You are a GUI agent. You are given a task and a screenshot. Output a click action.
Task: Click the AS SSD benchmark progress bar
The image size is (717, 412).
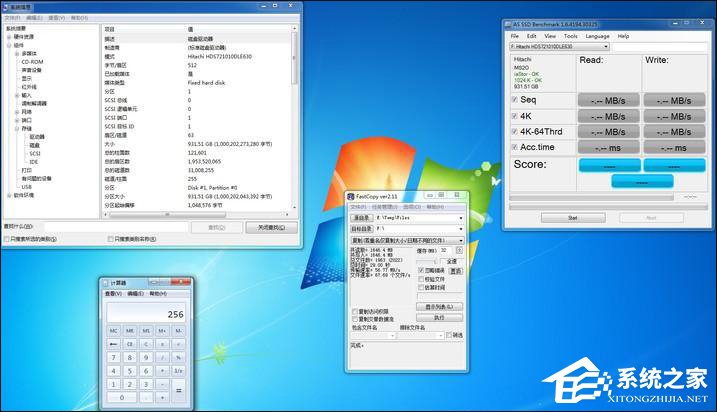click(x=591, y=197)
